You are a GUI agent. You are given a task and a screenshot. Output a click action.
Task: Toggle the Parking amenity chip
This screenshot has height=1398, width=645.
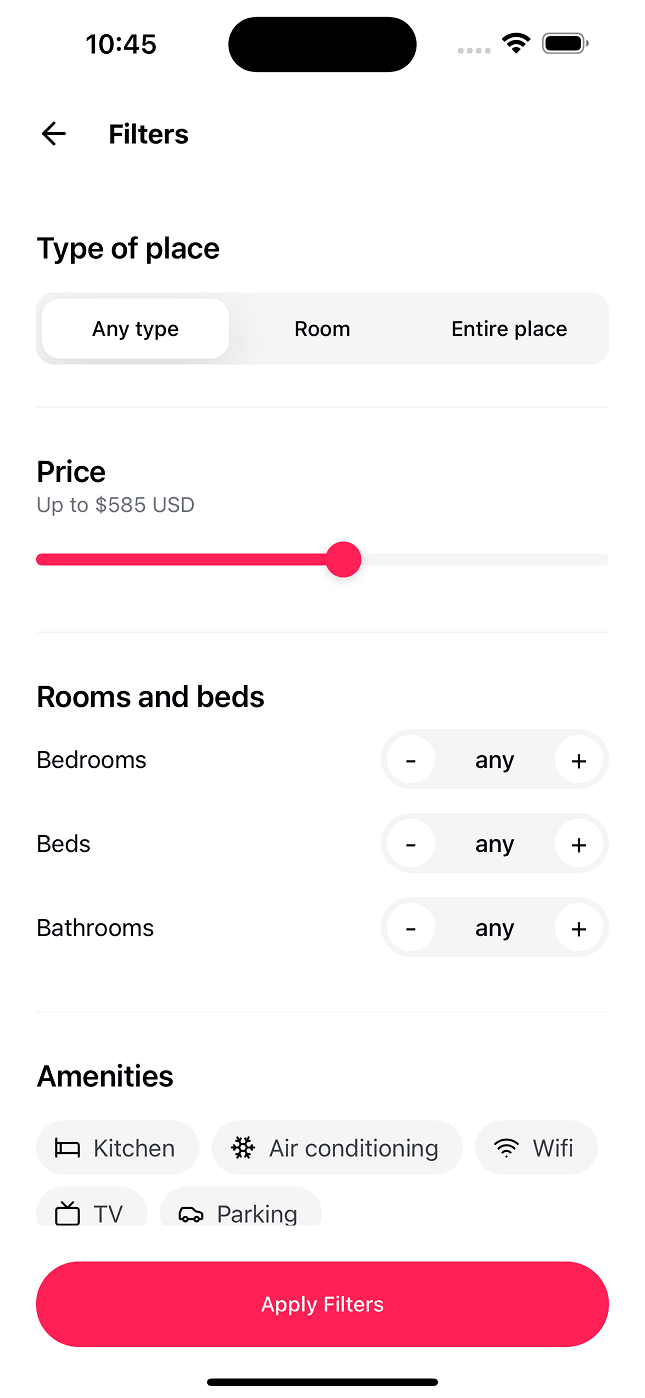pyautogui.click(x=240, y=1211)
